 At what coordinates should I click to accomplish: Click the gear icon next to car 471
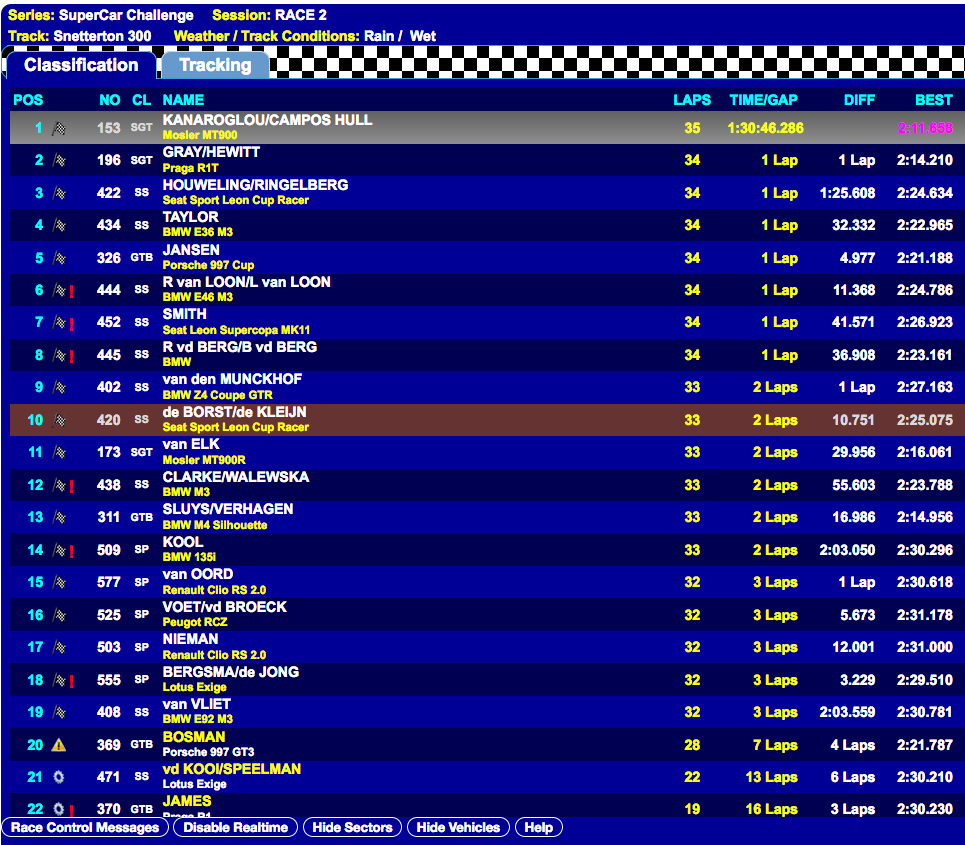(59, 777)
